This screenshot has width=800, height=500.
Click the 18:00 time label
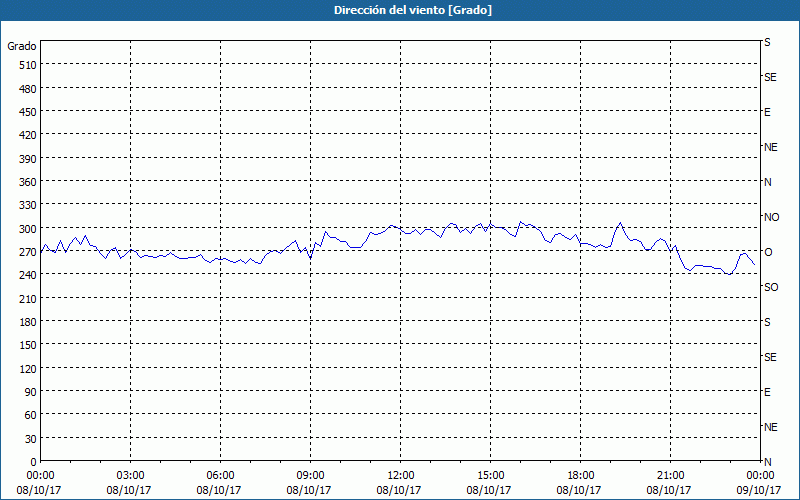581,476
